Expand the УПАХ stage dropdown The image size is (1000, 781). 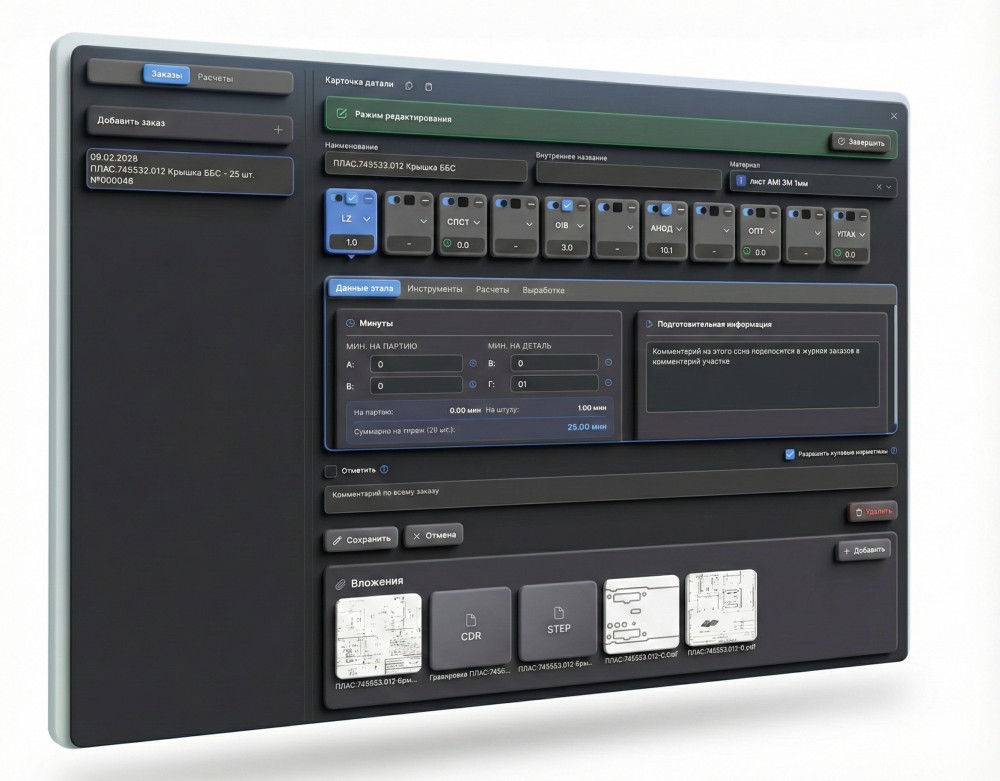(x=862, y=235)
